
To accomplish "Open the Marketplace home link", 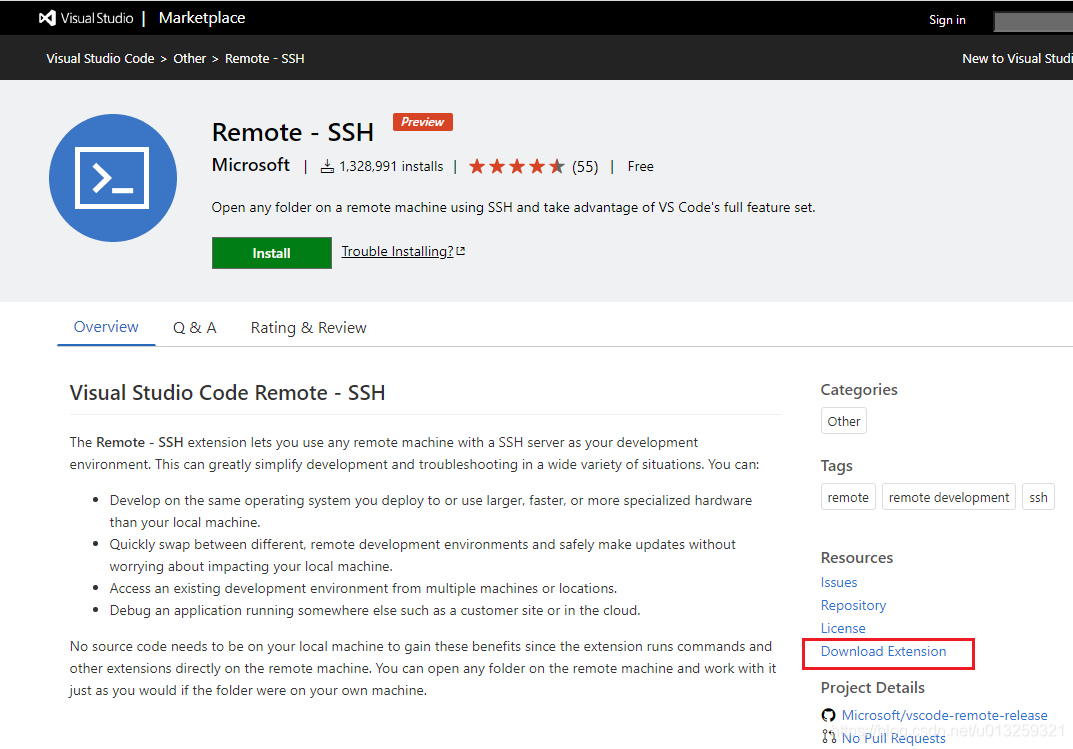I will [x=202, y=18].
